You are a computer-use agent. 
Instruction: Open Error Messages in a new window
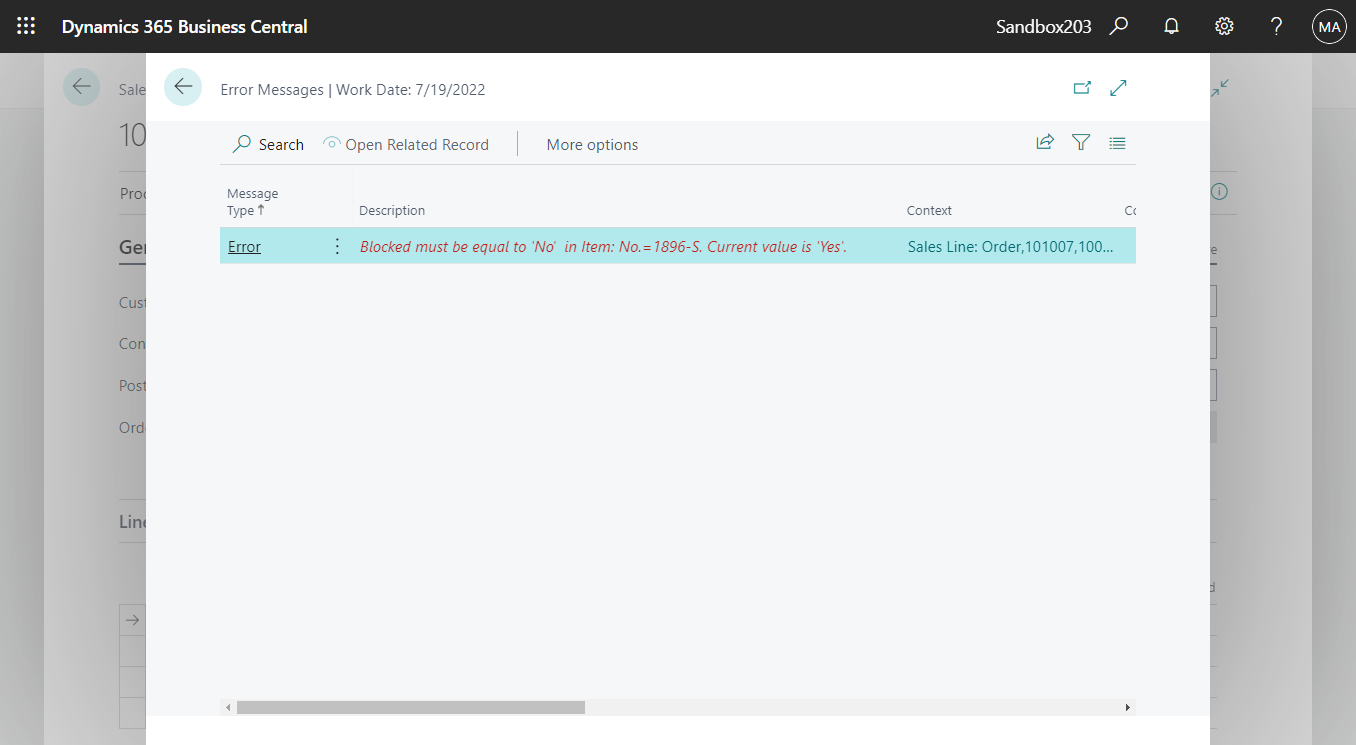(x=1082, y=88)
